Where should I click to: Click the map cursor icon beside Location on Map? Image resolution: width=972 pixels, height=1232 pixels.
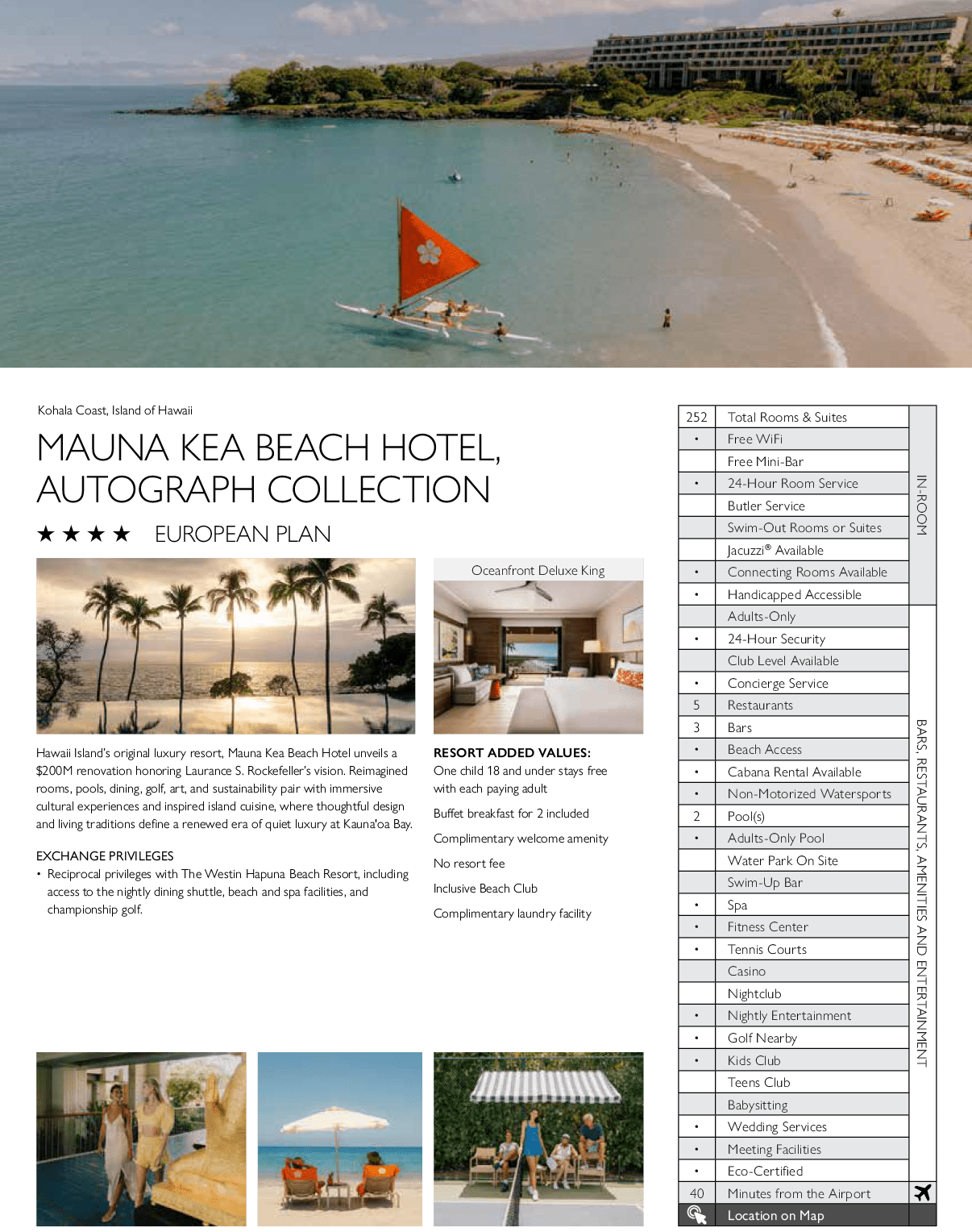pyautogui.click(x=696, y=1215)
